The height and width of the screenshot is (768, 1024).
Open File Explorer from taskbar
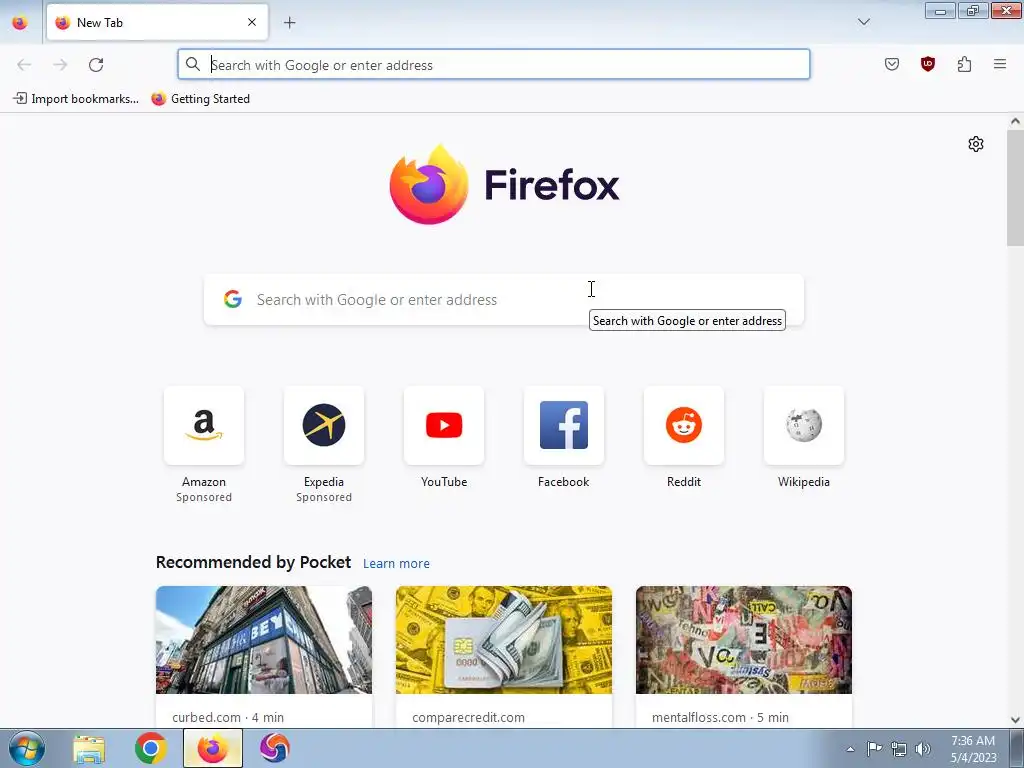tap(89, 748)
